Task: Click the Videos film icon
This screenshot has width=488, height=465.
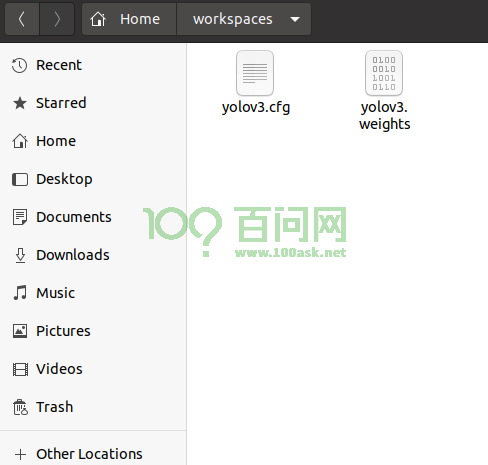Action: 20,369
